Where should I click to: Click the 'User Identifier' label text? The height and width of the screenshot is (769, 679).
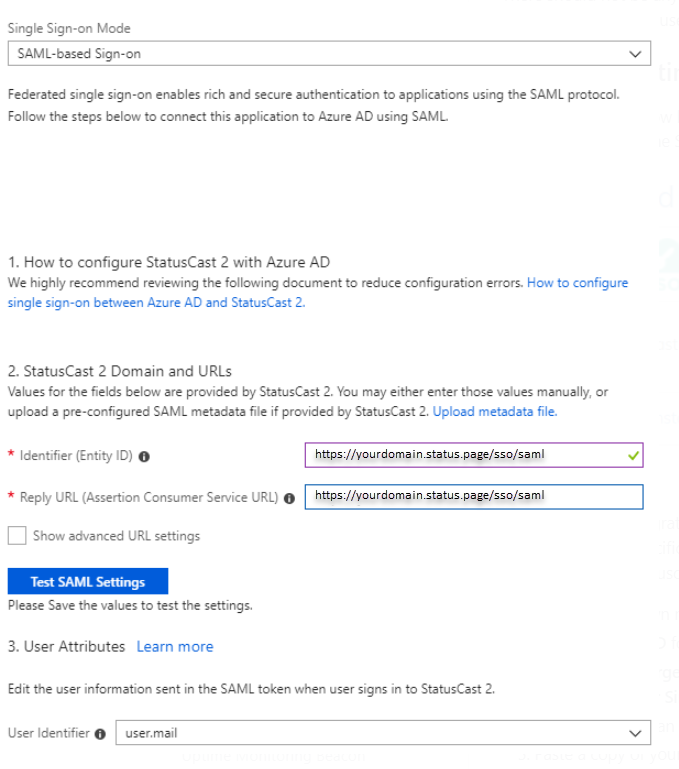(x=49, y=733)
